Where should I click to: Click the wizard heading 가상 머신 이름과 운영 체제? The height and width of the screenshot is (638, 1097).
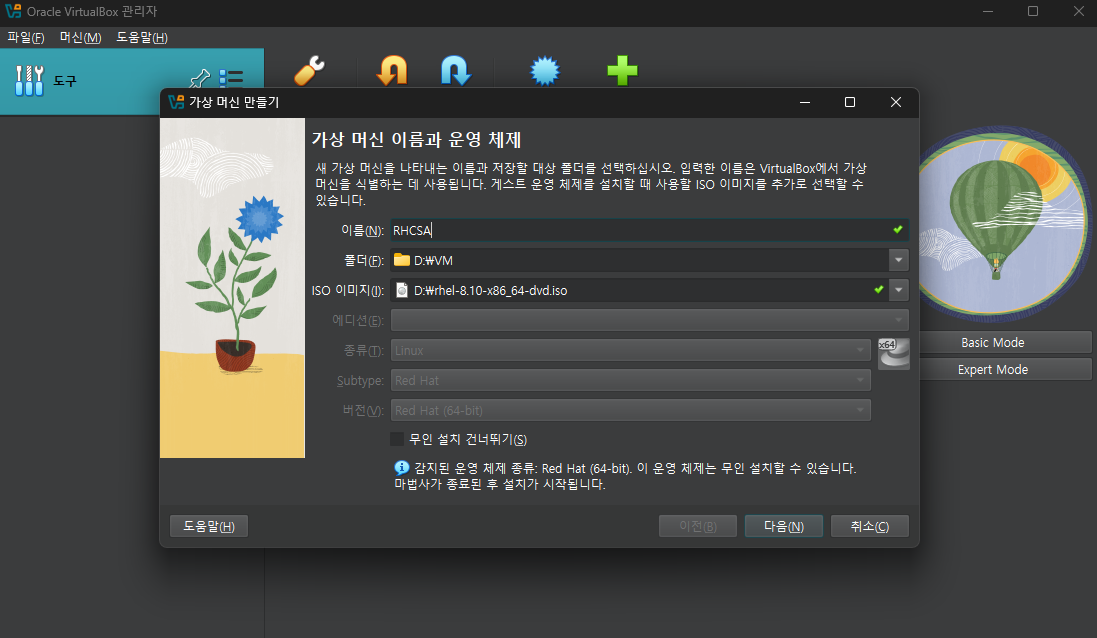pos(416,140)
